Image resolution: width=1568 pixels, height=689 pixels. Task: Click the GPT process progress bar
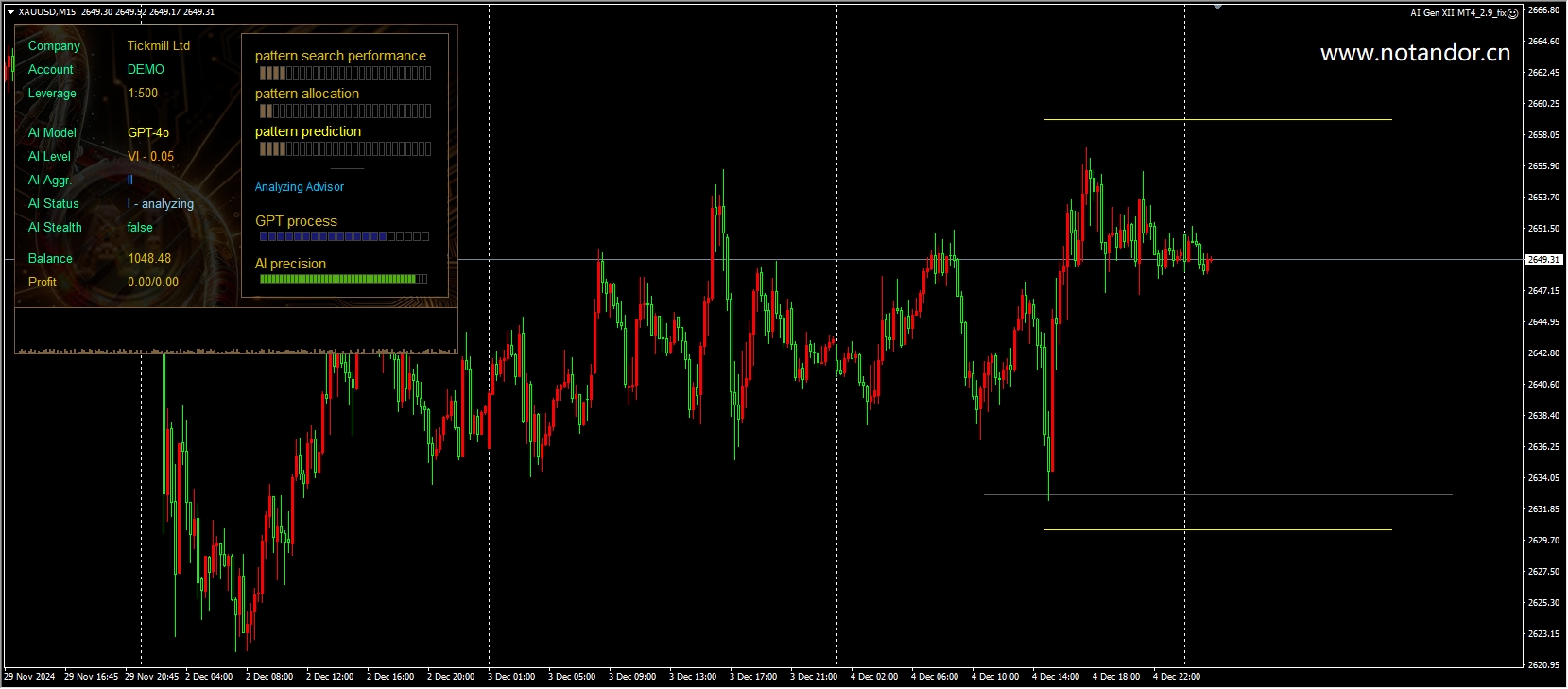pos(344,236)
